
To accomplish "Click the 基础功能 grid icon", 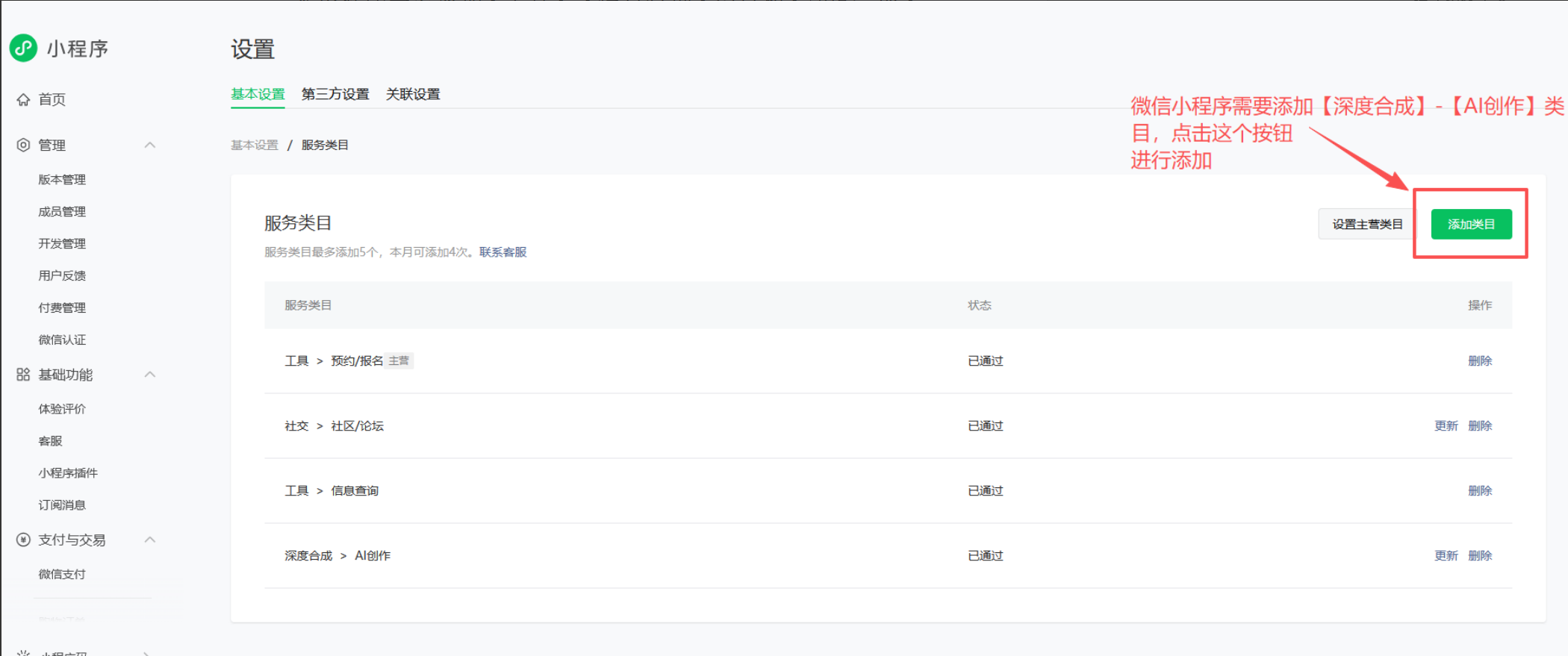I will click(x=23, y=375).
